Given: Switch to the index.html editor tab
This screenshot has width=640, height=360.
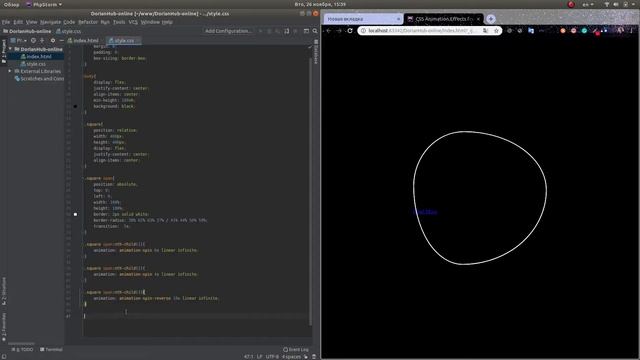Looking at the screenshot, I should click(83, 40).
